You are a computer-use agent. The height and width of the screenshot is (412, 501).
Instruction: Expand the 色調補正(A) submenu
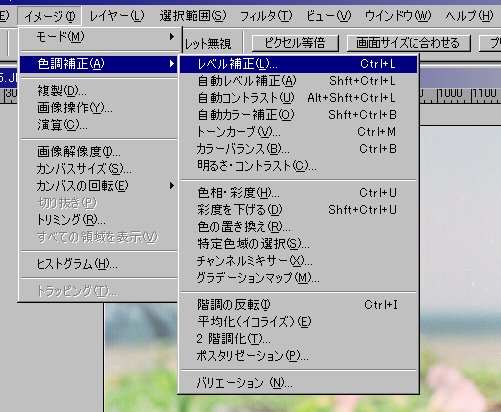pyautogui.click(x=99, y=64)
